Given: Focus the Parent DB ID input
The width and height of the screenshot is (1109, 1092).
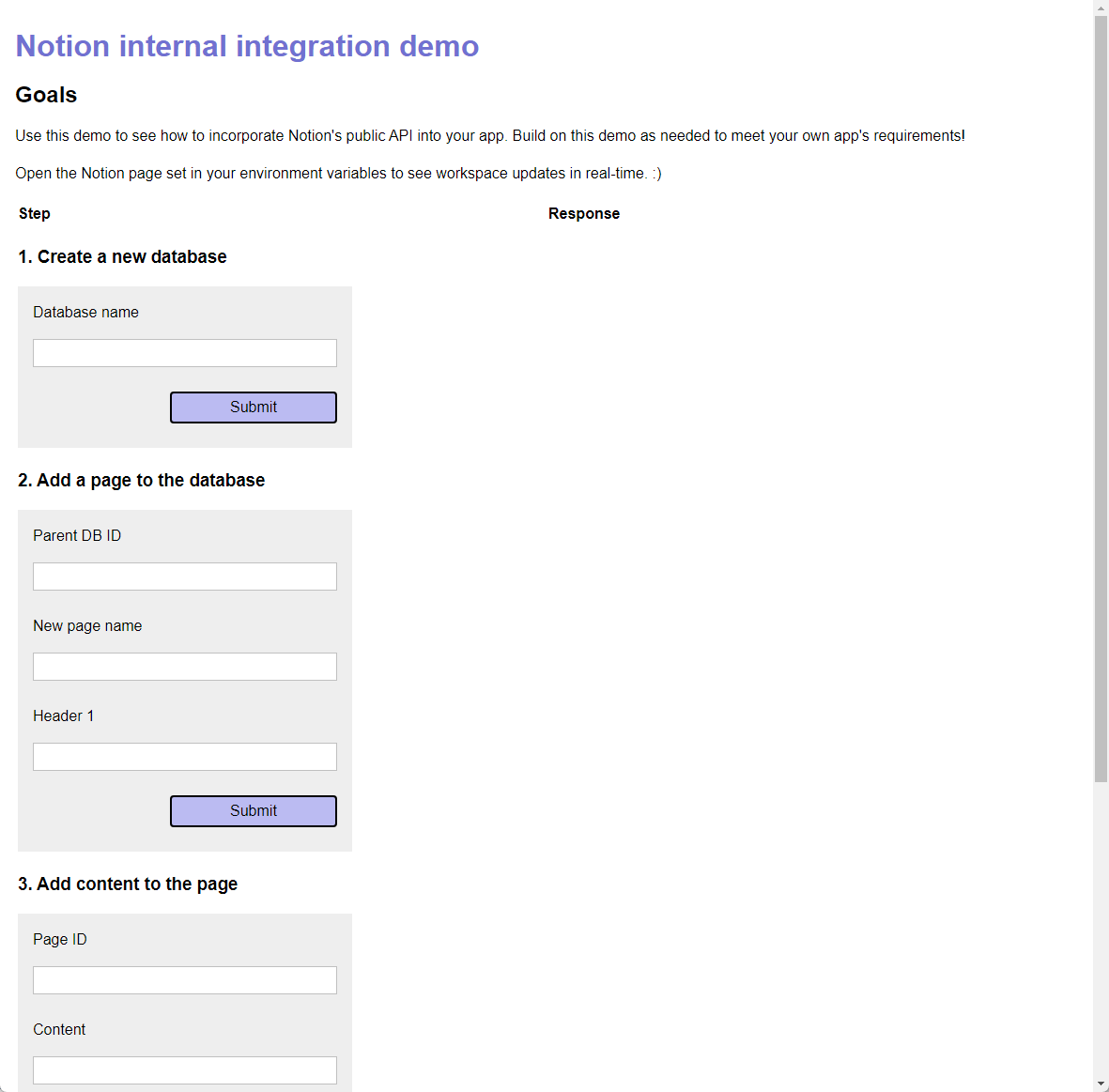Looking at the screenshot, I should click(184, 577).
